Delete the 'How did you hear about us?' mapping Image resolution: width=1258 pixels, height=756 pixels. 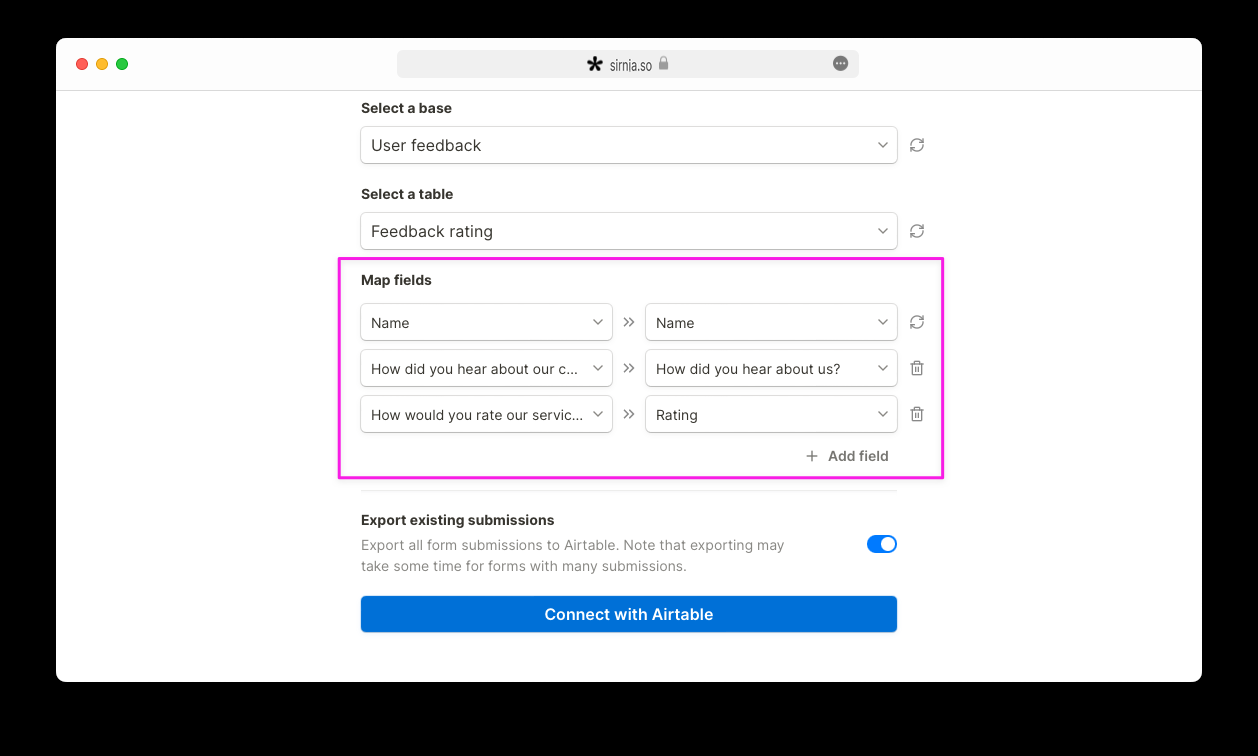tap(917, 368)
